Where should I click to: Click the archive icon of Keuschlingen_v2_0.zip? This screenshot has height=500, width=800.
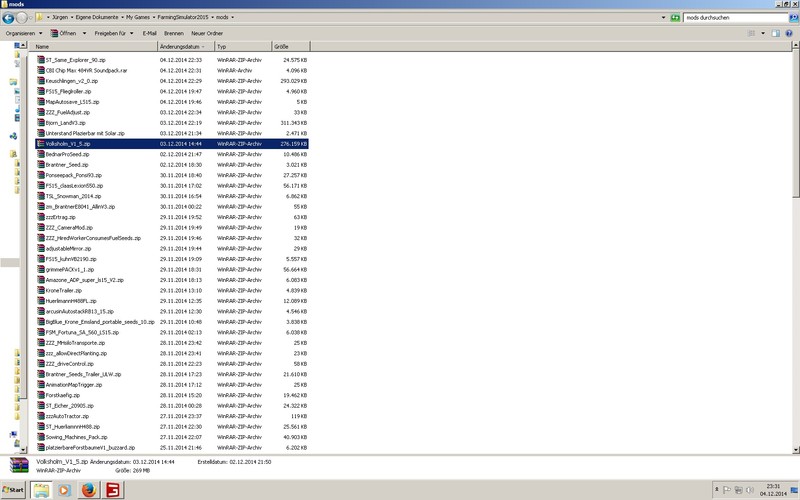pos(41,81)
